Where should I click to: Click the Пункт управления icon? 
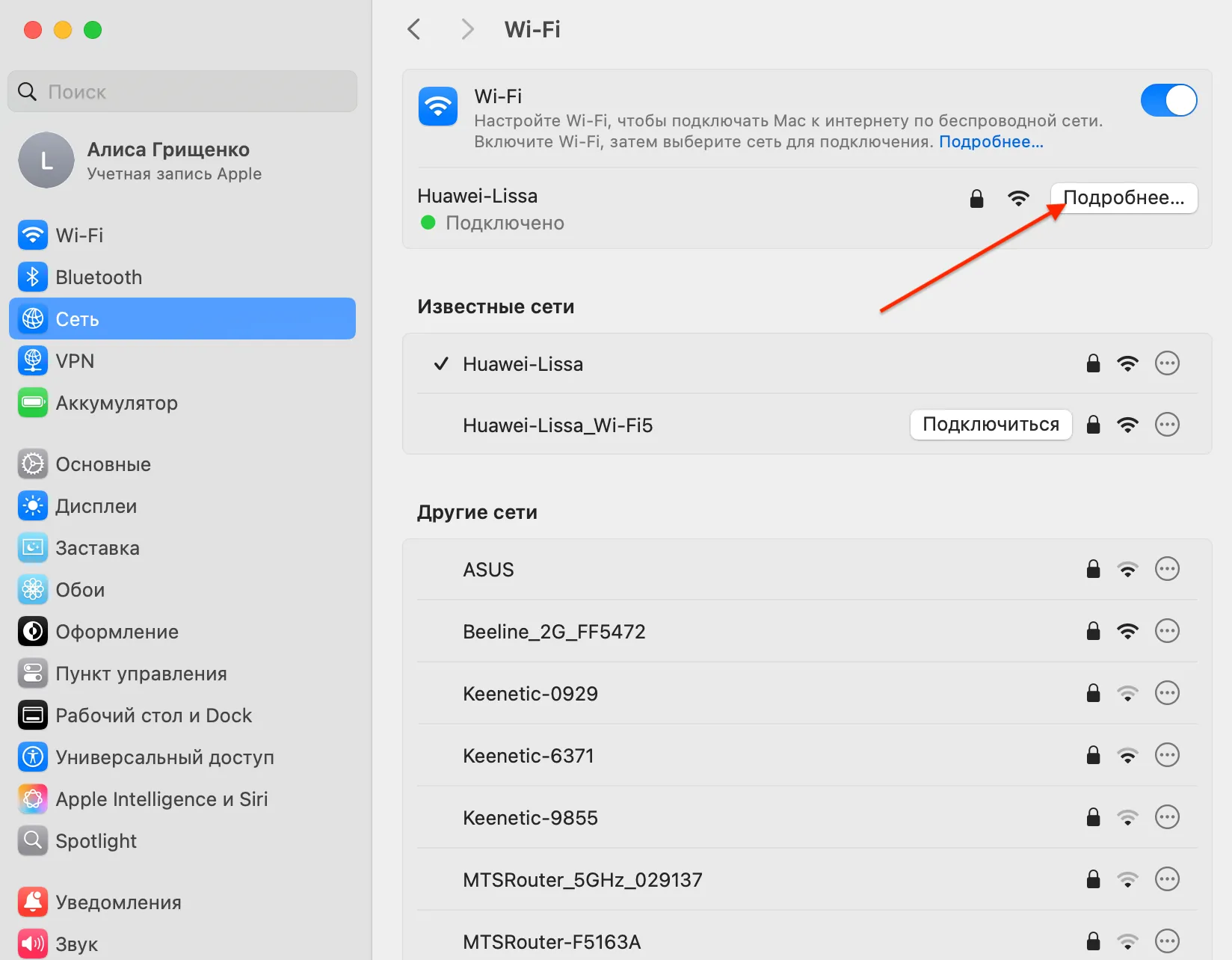[33, 674]
